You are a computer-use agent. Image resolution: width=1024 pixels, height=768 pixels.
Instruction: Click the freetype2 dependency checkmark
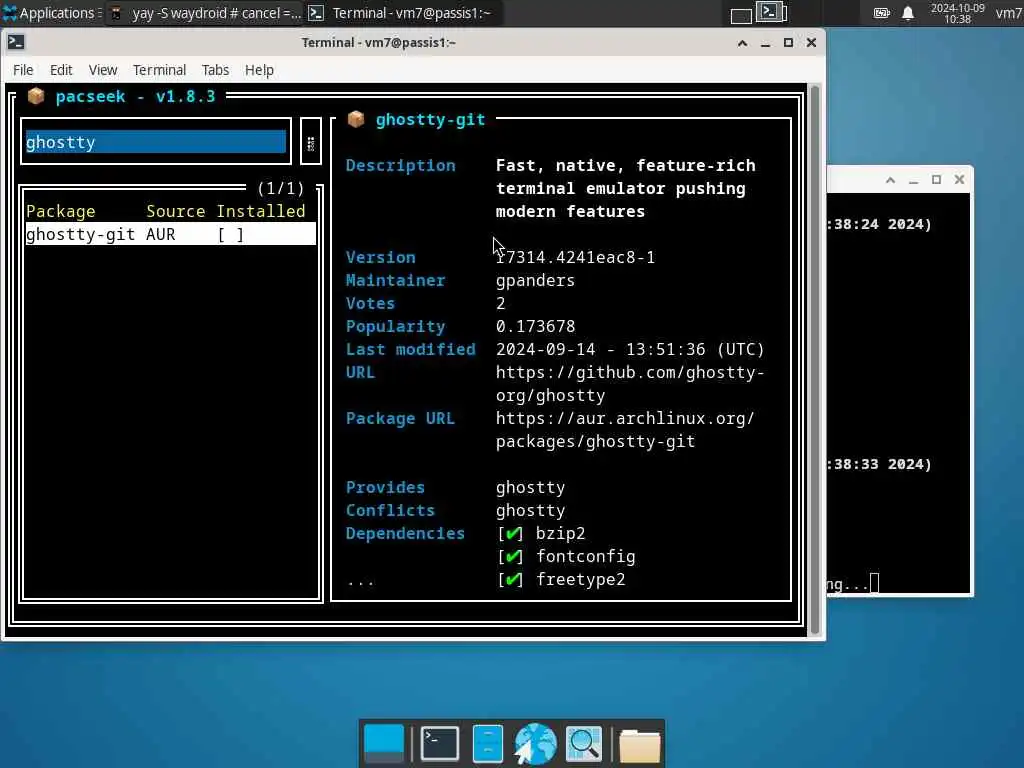511,579
